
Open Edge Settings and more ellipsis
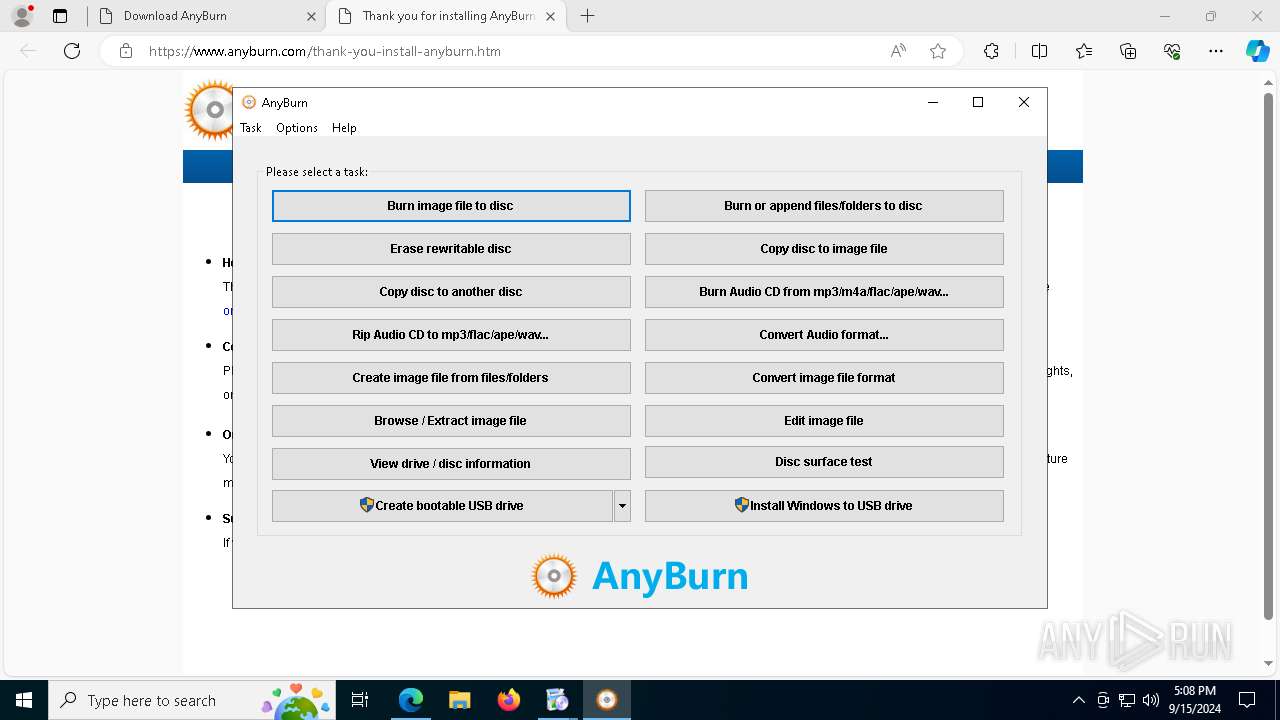click(x=1216, y=51)
